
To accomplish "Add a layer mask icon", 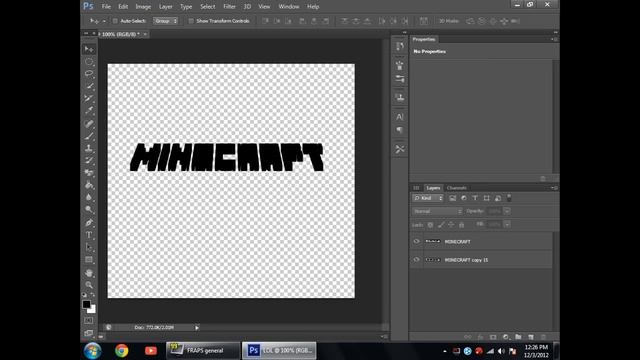I will click(x=493, y=337).
